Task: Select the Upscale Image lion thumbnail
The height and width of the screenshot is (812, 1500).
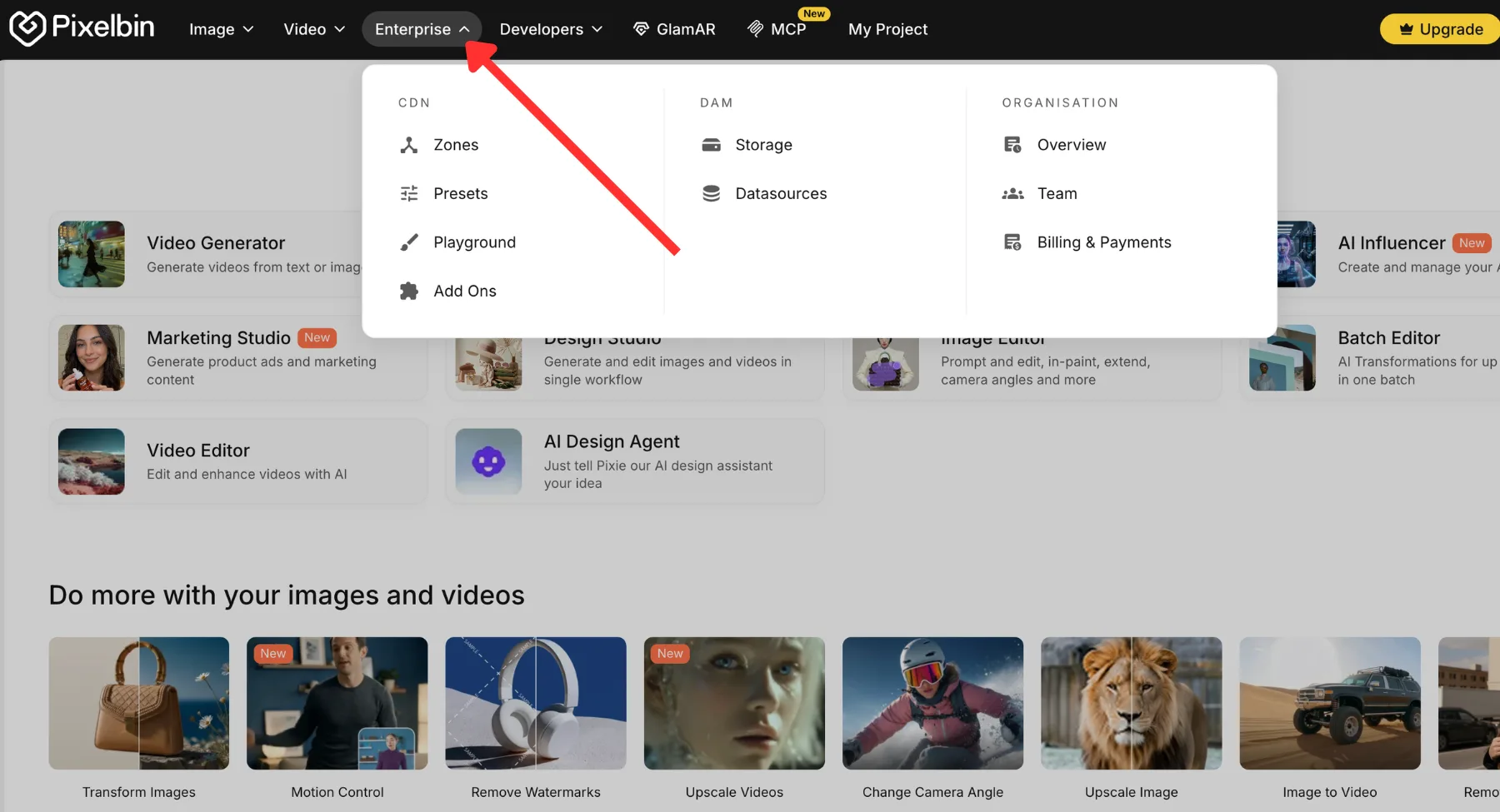Action: click(1131, 703)
